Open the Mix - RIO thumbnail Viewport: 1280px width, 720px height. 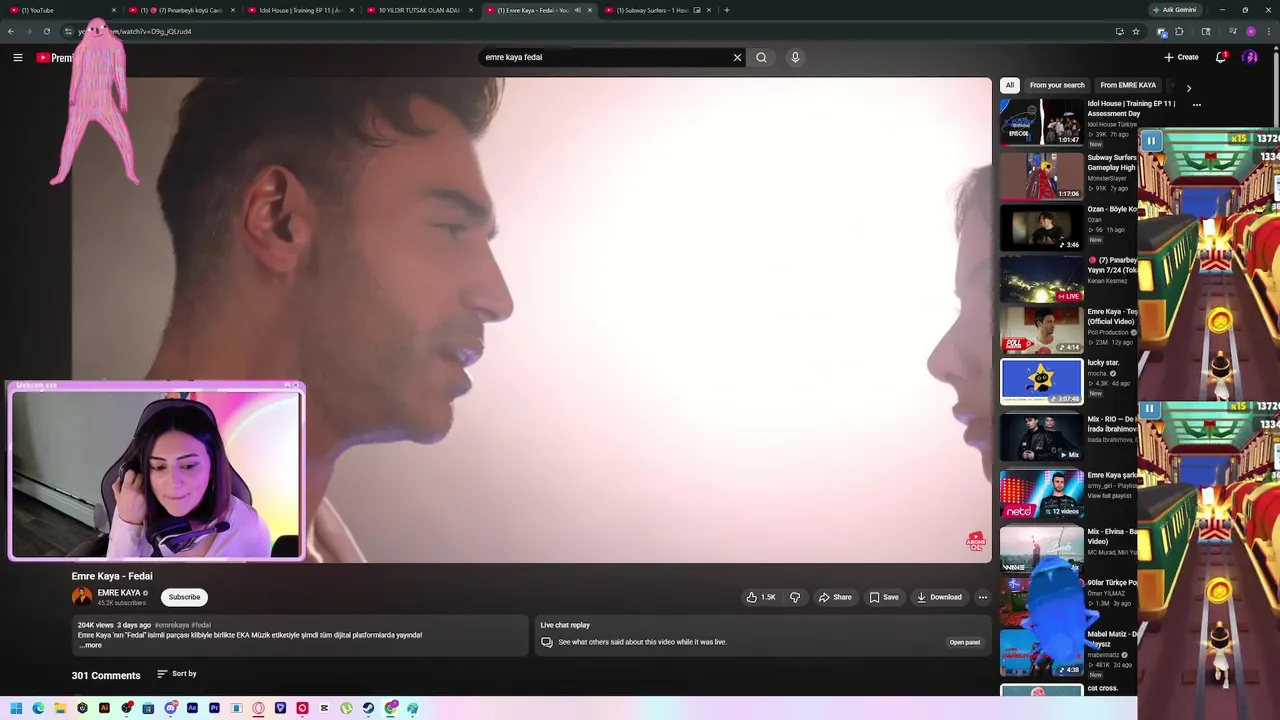click(x=1042, y=438)
